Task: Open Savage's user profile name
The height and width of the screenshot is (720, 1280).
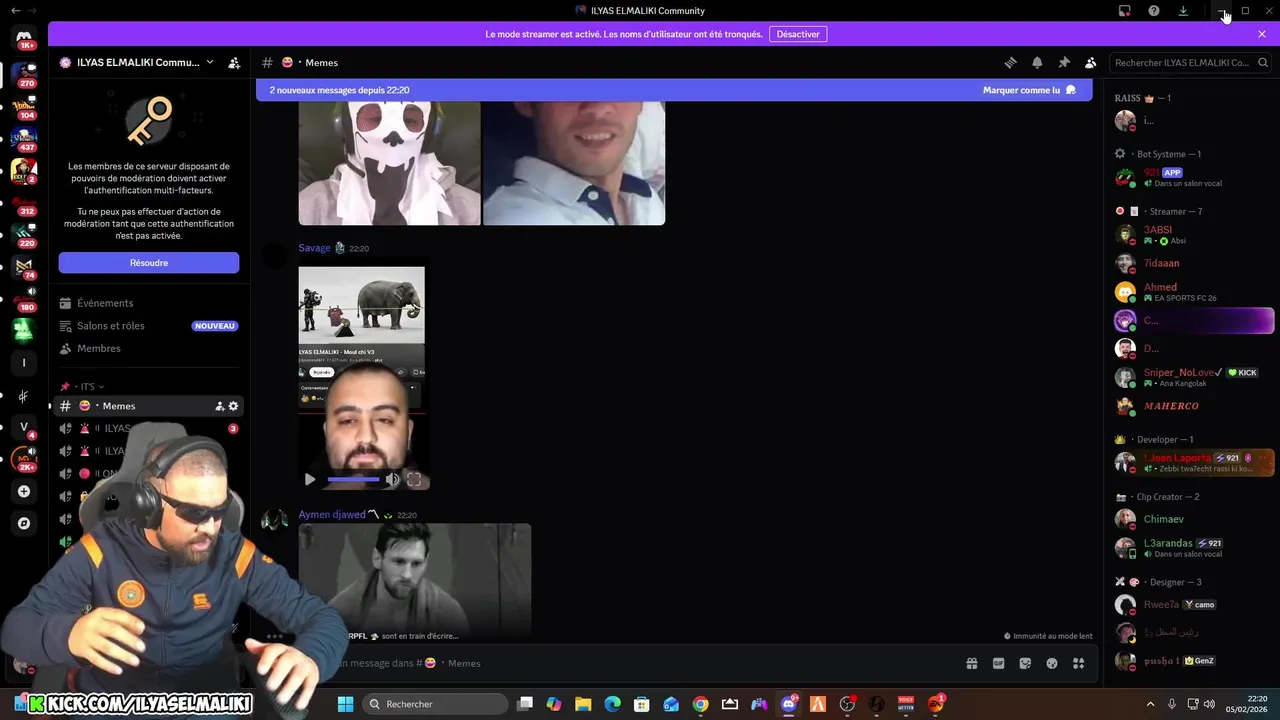Action: tap(314, 248)
